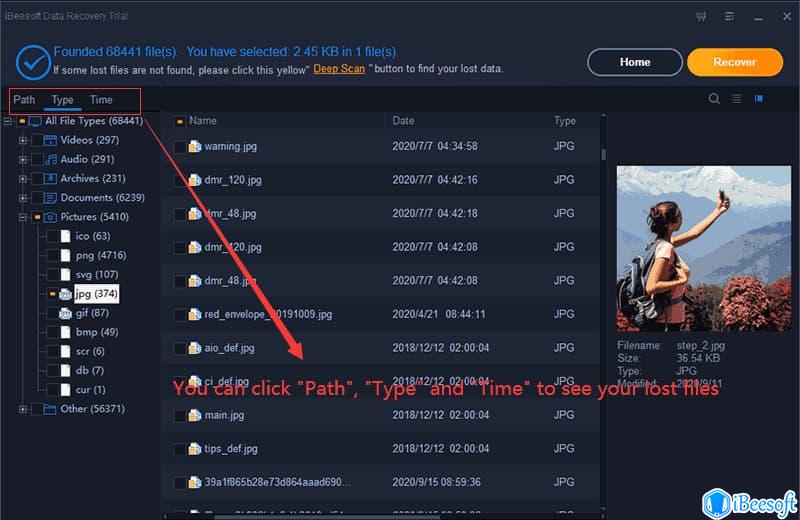The width and height of the screenshot is (800, 520).
Task: Check the Videos (297) checkbox
Action: tap(37, 140)
